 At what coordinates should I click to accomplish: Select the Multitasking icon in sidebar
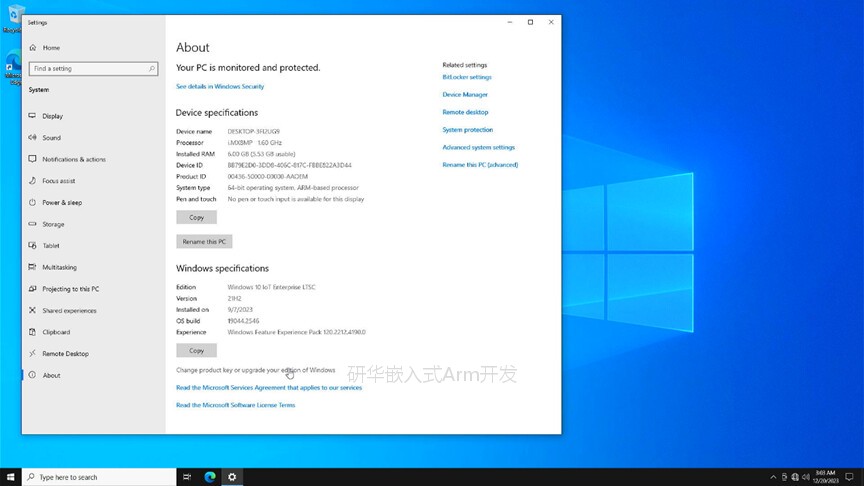32,267
